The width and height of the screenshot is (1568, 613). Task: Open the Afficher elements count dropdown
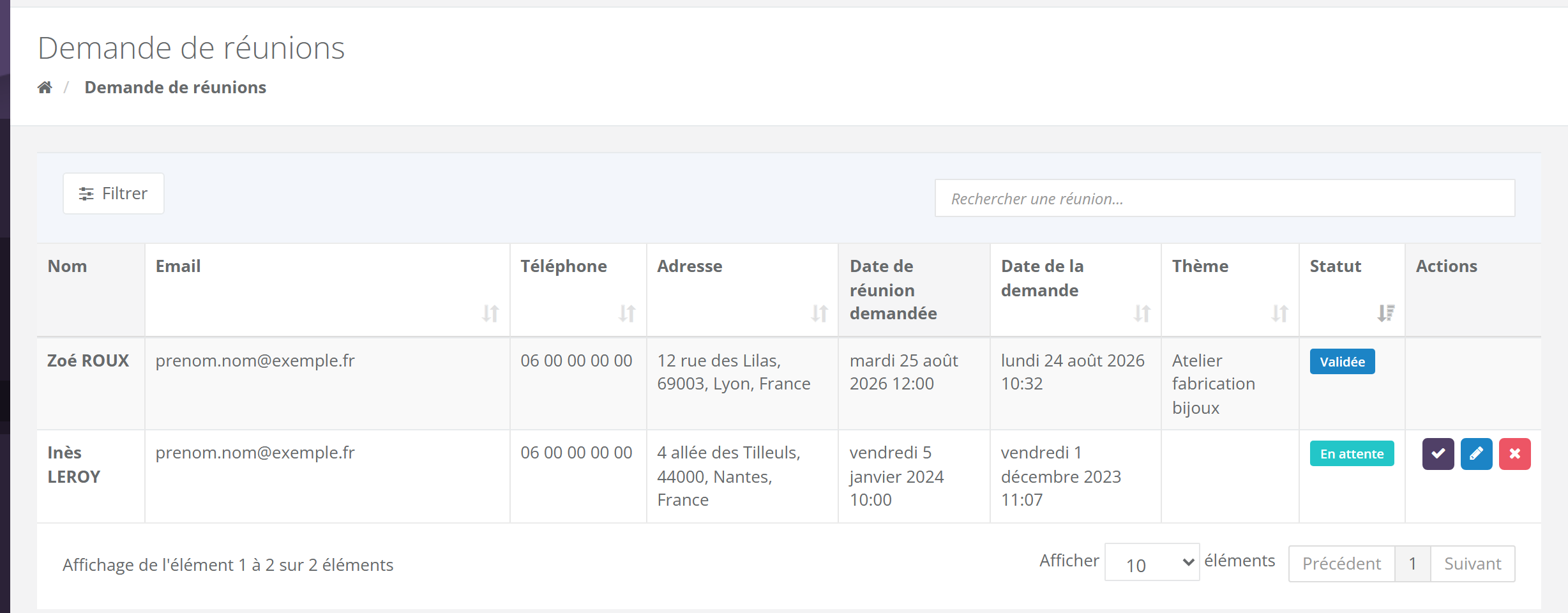tap(1152, 563)
